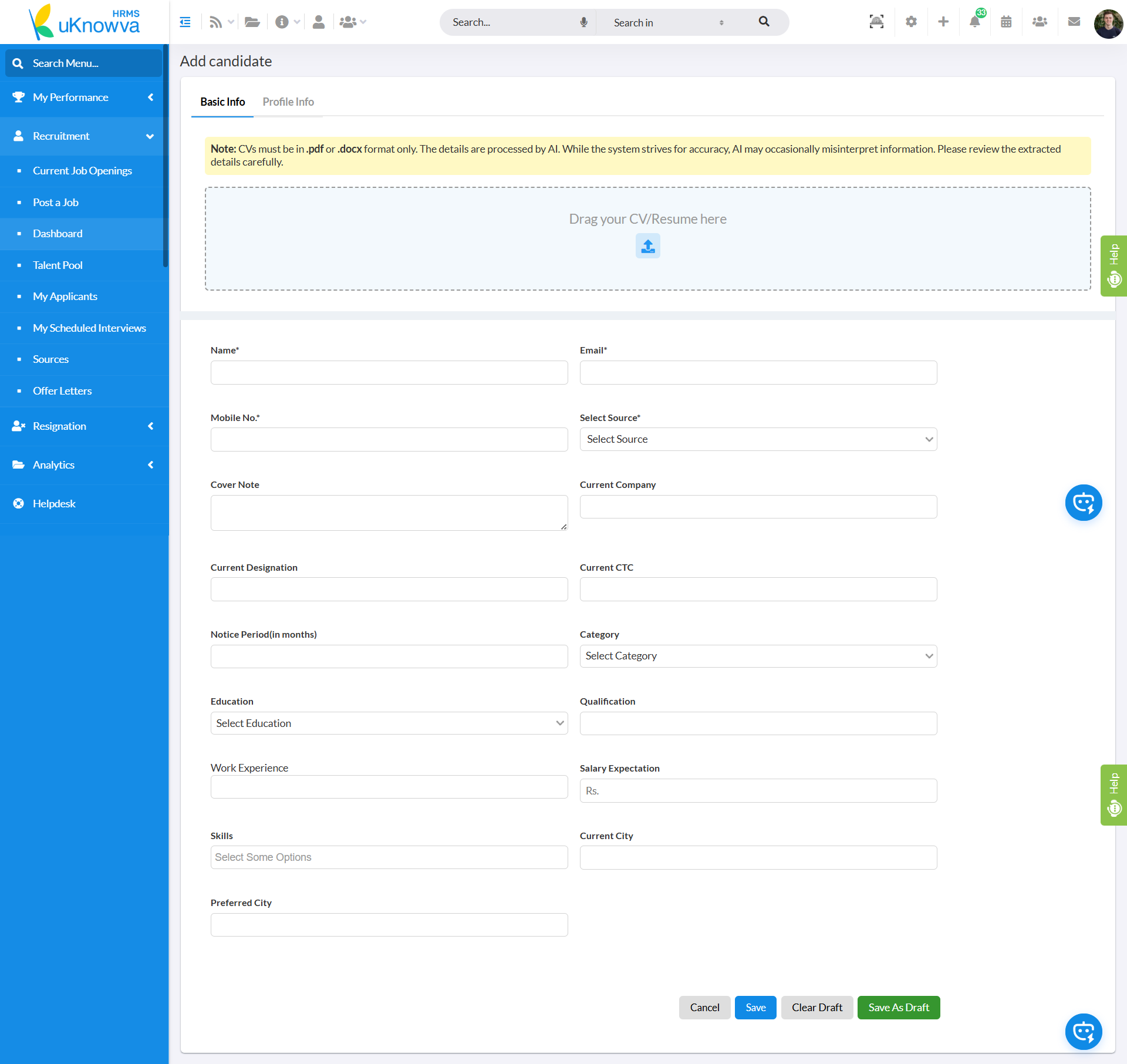
Task: Click the settings gear icon
Action: [x=911, y=22]
